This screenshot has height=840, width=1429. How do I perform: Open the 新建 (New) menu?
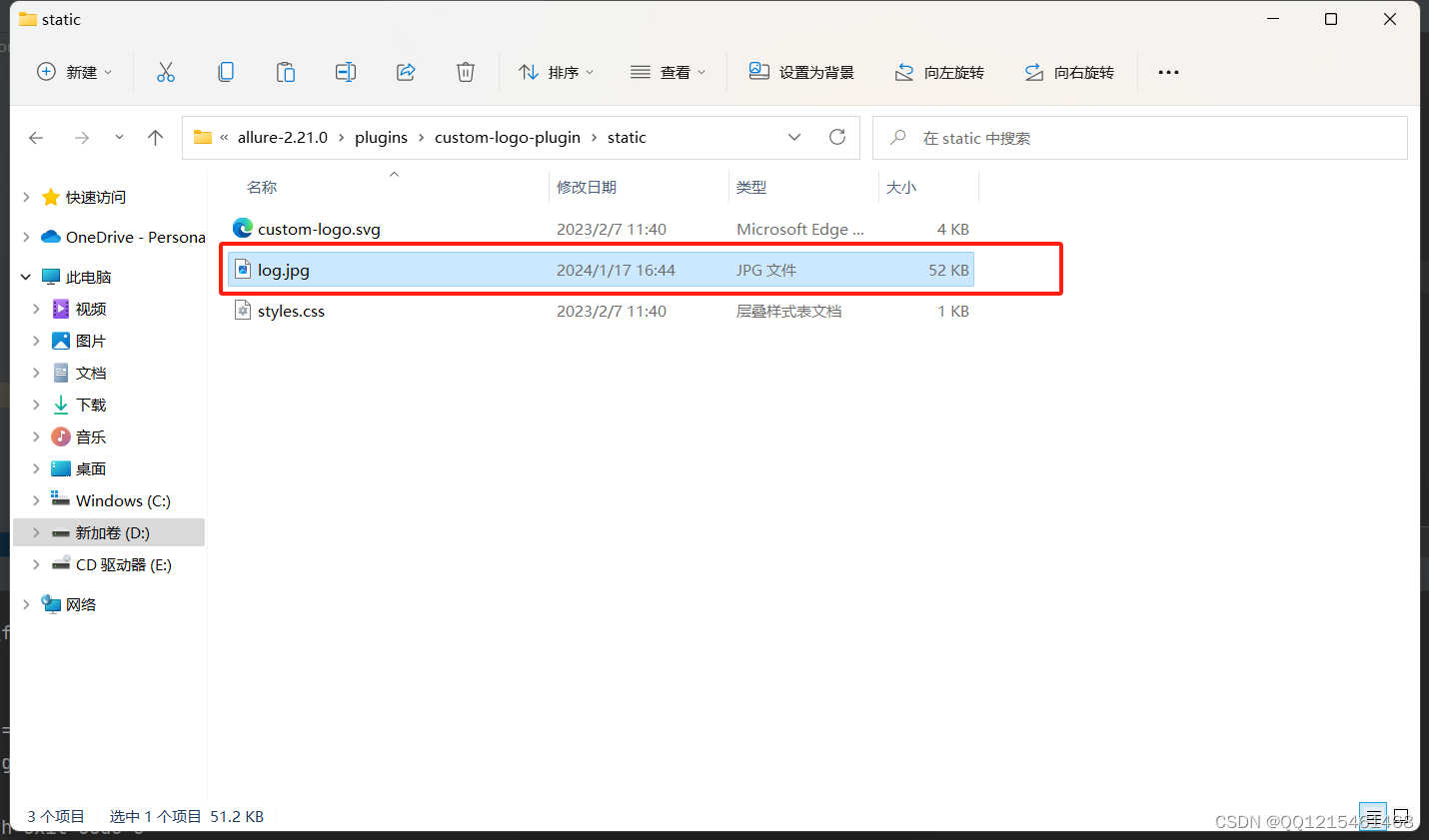tap(75, 72)
